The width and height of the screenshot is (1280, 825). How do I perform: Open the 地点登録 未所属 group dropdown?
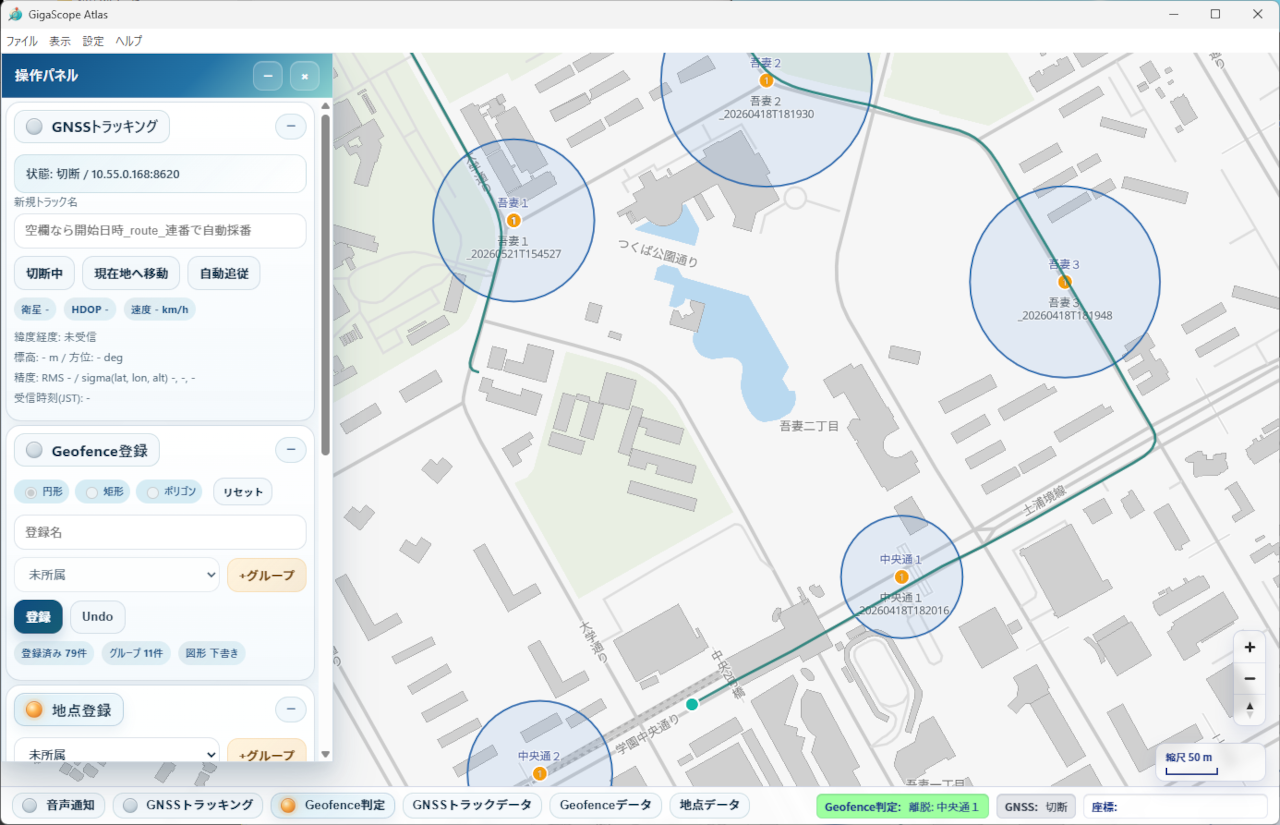[x=117, y=754]
